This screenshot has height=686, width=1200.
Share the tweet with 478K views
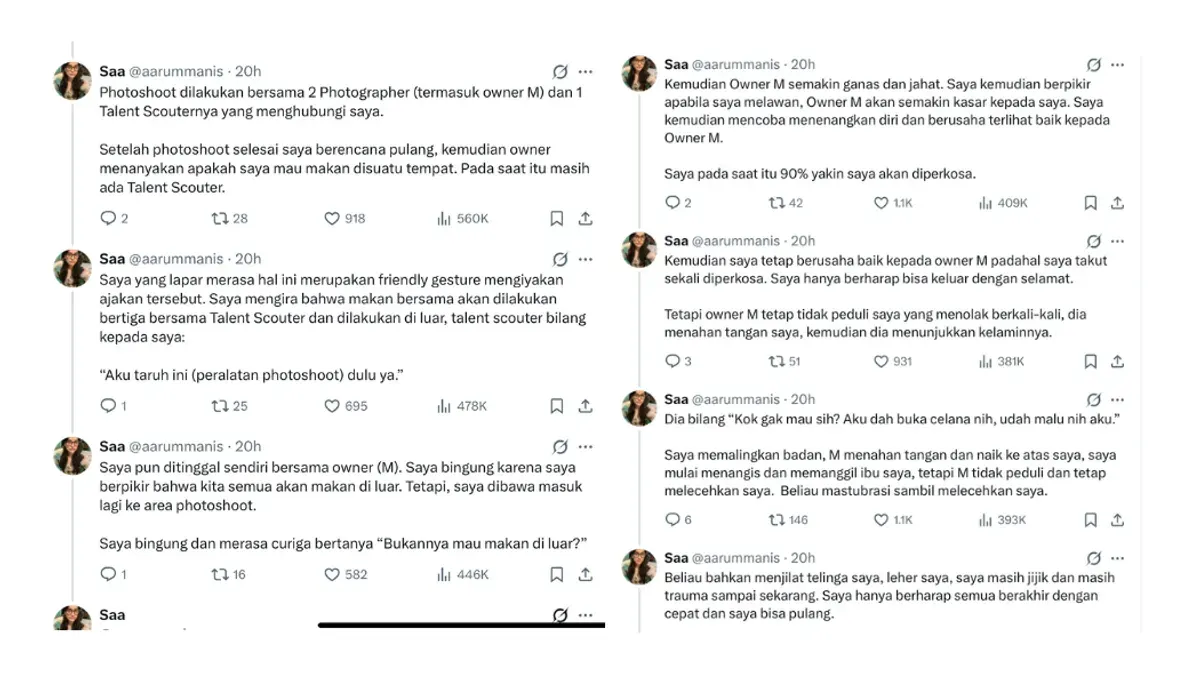pos(586,406)
